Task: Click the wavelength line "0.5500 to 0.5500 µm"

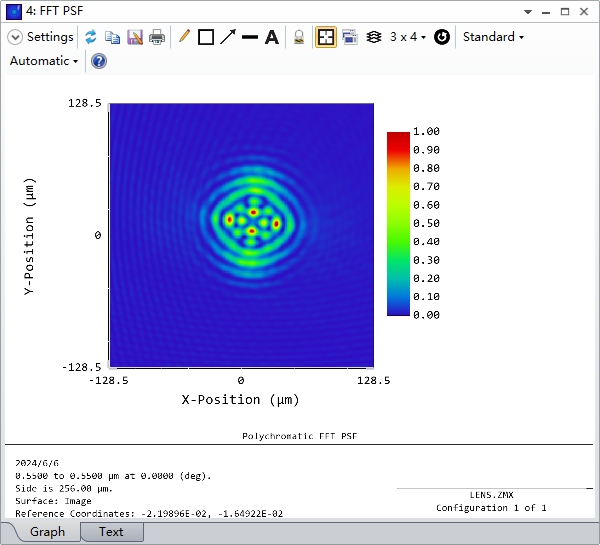Action: (x=113, y=476)
